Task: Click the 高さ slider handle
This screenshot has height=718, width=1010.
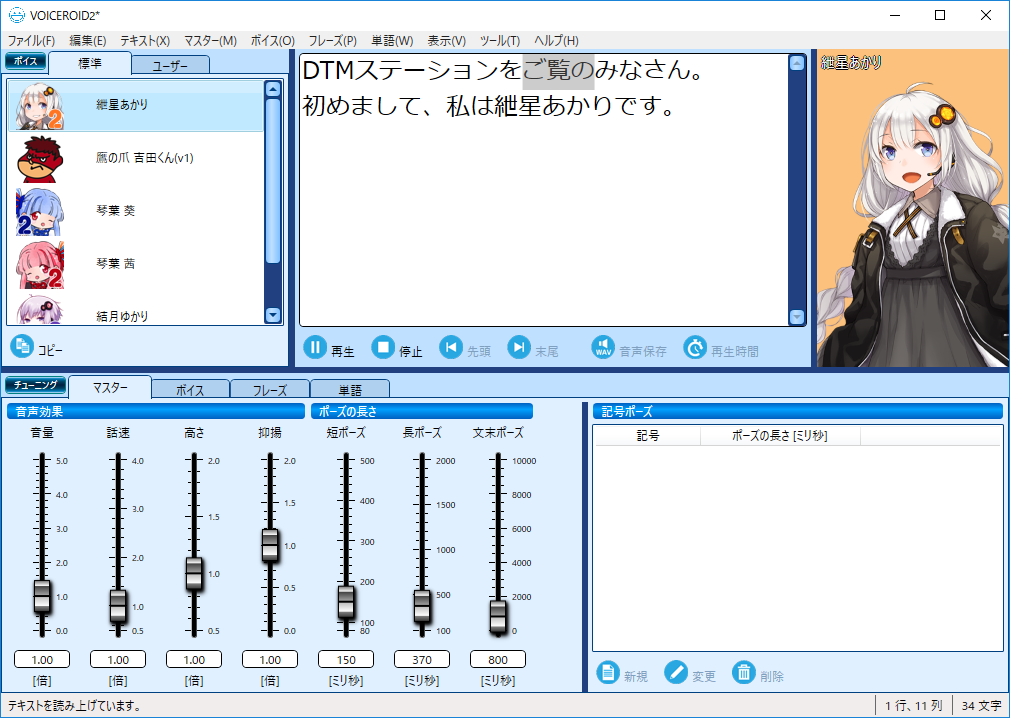Action: click(194, 573)
